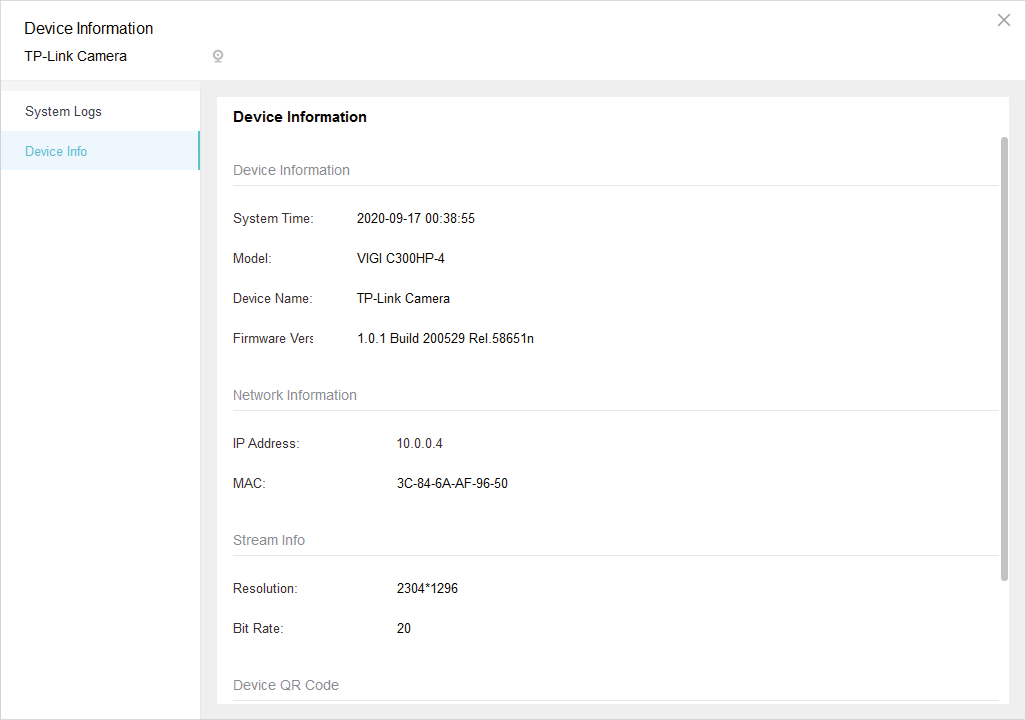Click the Resolution label
Image resolution: width=1026 pixels, height=720 pixels.
(x=265, y=588)
